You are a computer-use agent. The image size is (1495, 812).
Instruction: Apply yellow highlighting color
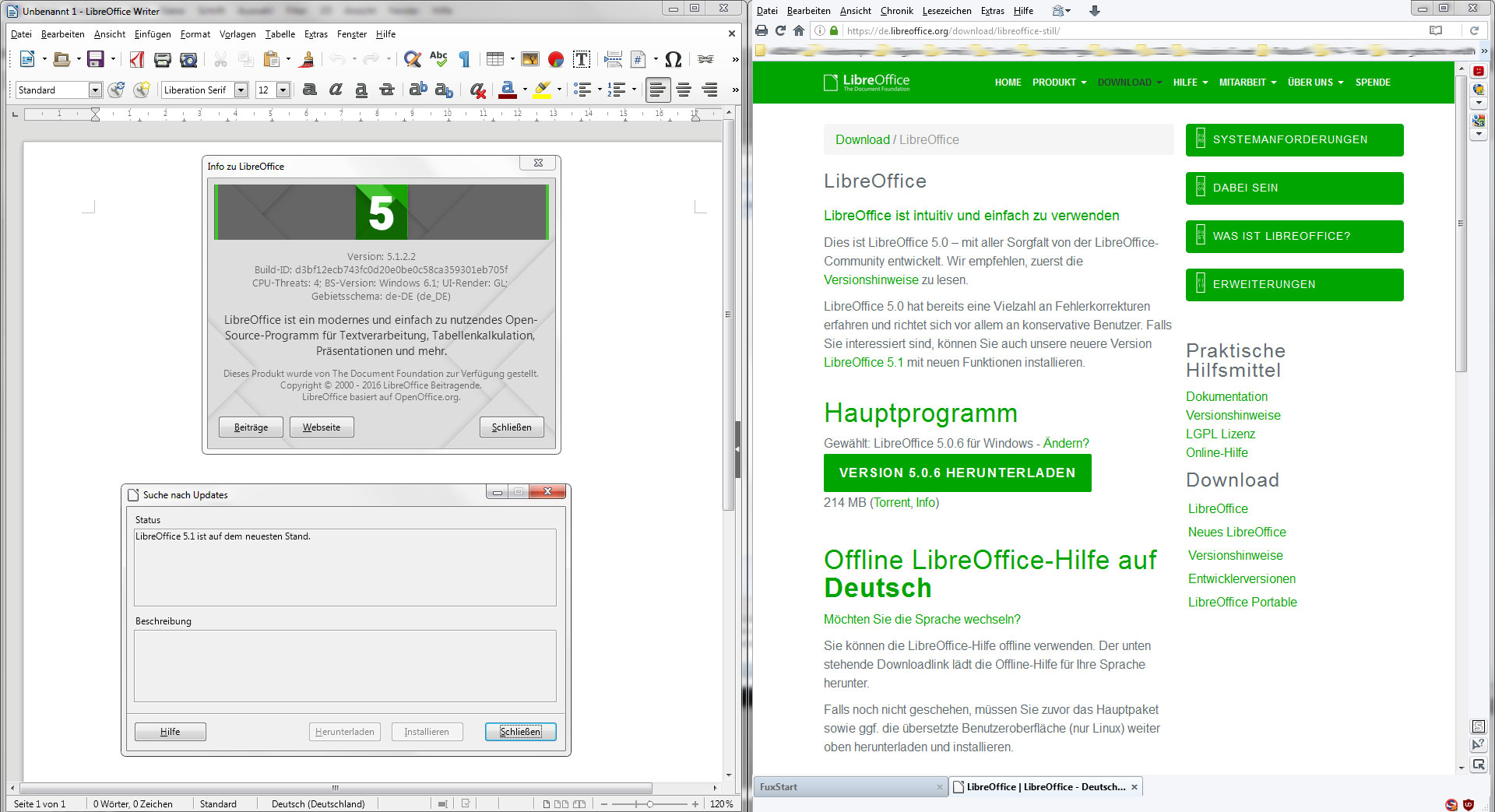pyautogui.click(x=543, y=90)
